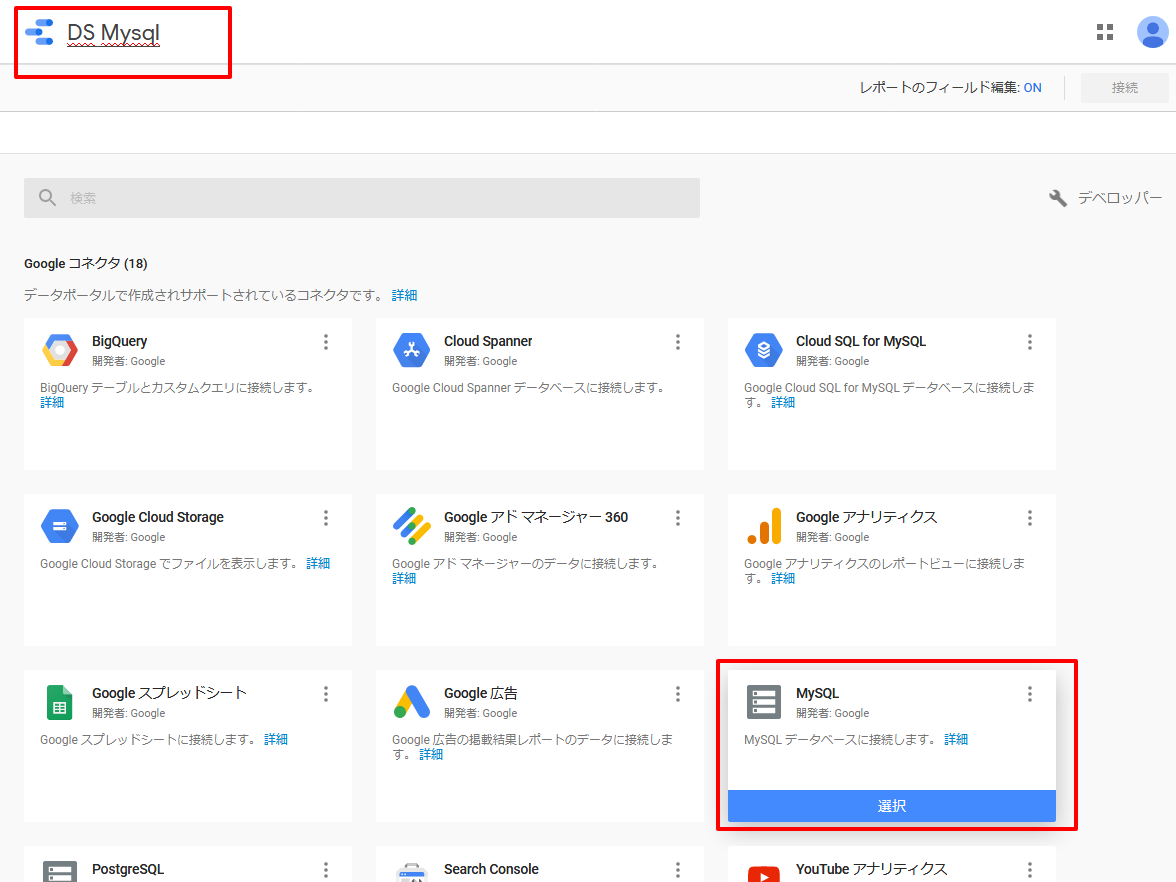The height and width of the screenshot is (882, 1176).
Task: Click the 接続 button at top right
Action: (x=1124, y=88)
